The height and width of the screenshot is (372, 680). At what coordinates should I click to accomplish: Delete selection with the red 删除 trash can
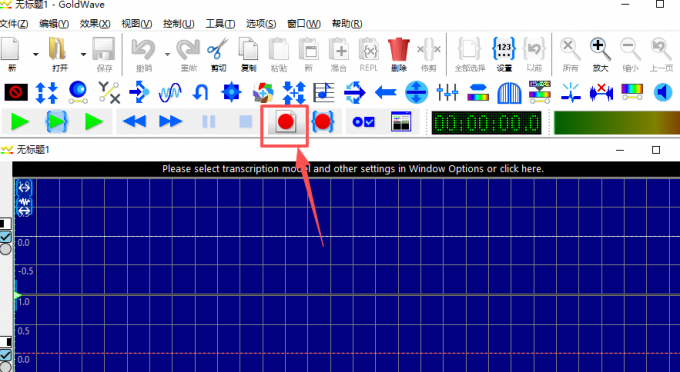click(x=399, y=49)
